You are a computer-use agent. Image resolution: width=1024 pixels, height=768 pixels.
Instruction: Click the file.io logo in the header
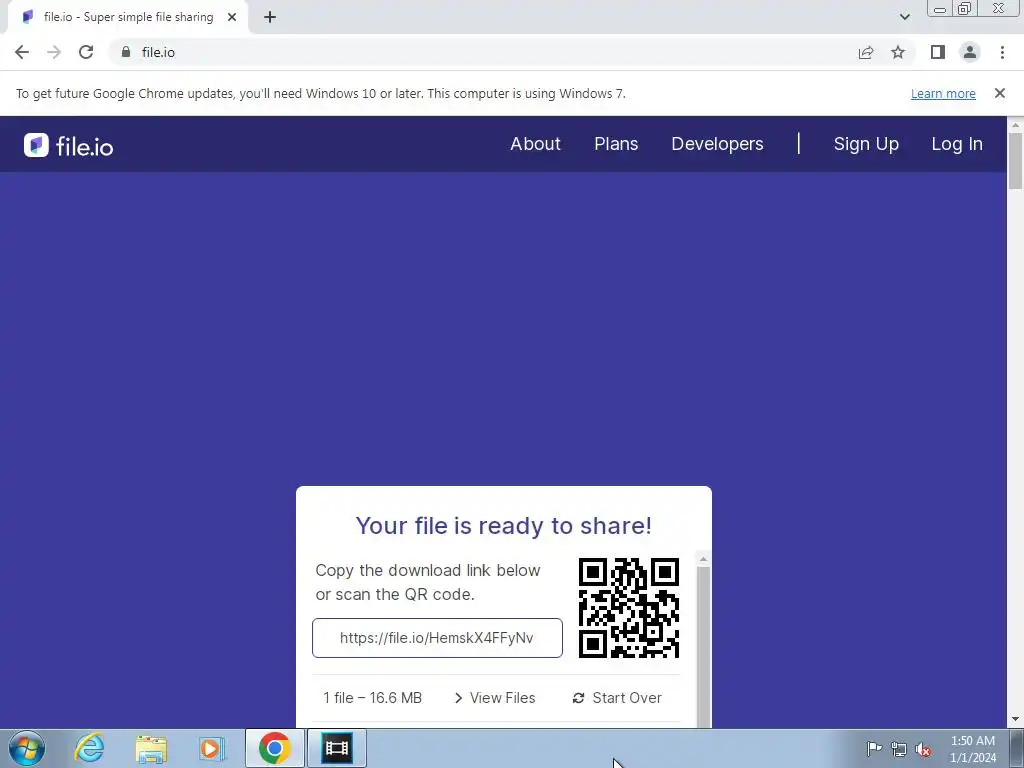[x=69, y=146]
